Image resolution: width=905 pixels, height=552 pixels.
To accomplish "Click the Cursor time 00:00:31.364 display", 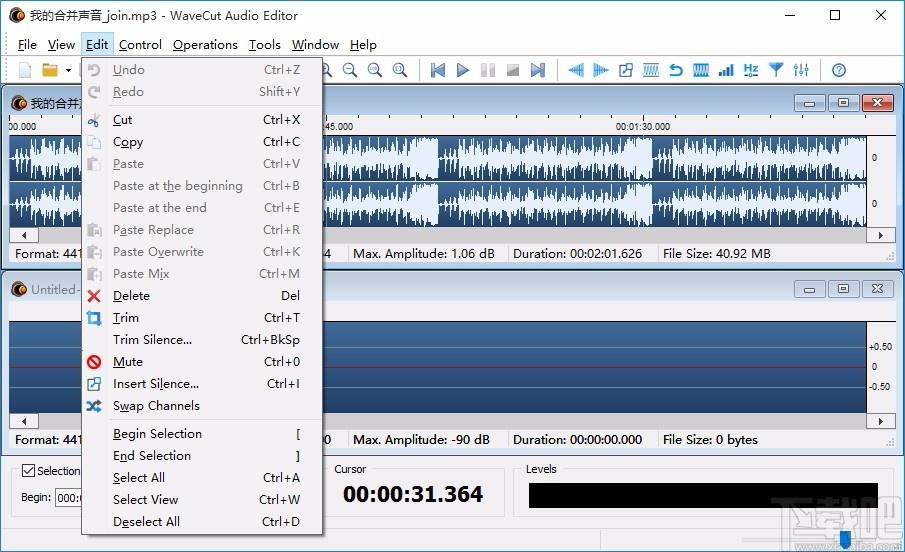I will (x=413, y=494).
